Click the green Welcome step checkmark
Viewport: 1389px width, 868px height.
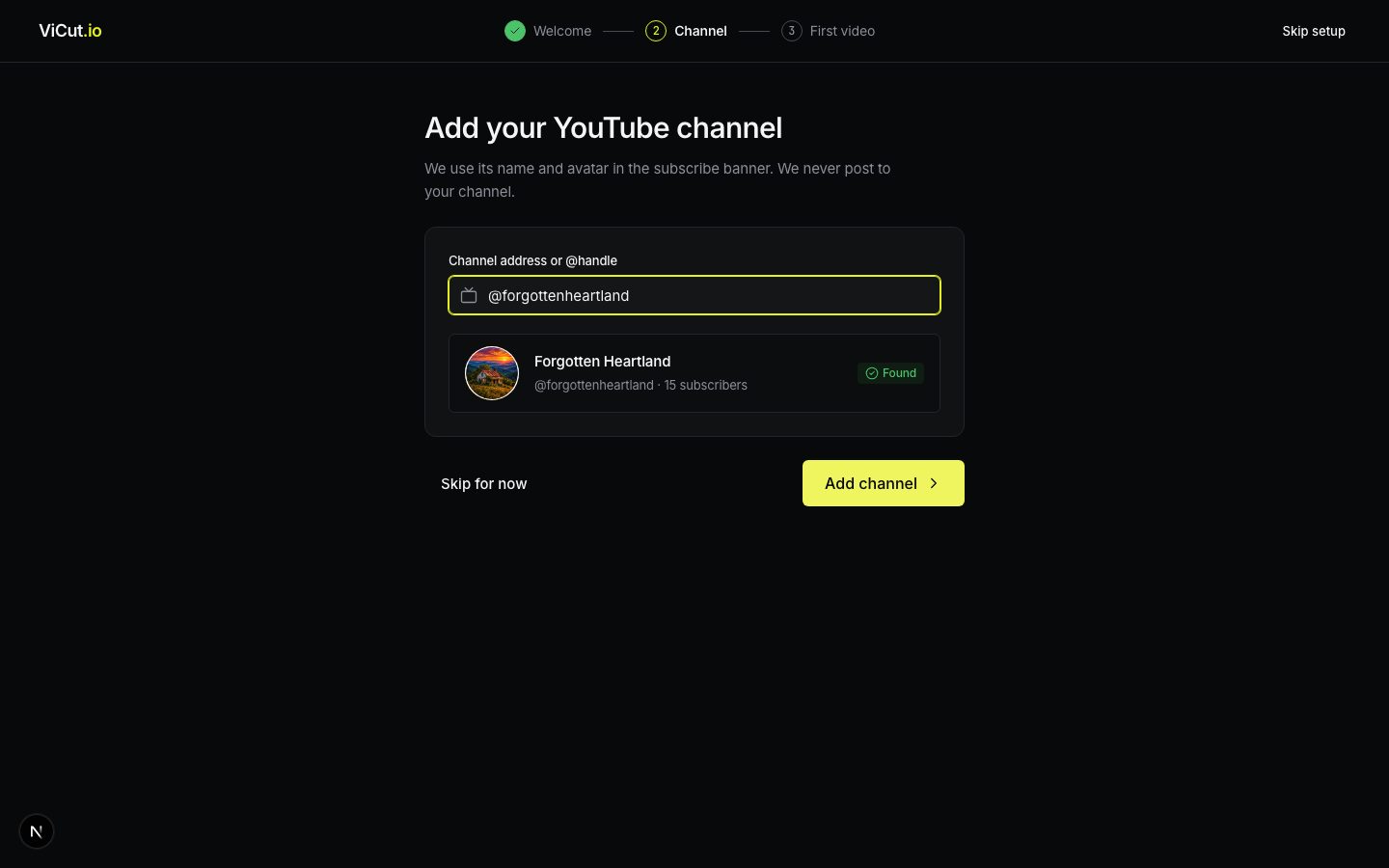click(515, 31)
